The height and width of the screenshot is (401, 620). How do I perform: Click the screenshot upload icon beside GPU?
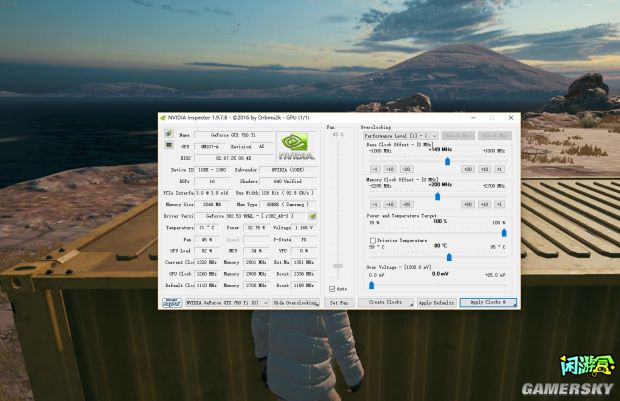[x=169, y=145]
